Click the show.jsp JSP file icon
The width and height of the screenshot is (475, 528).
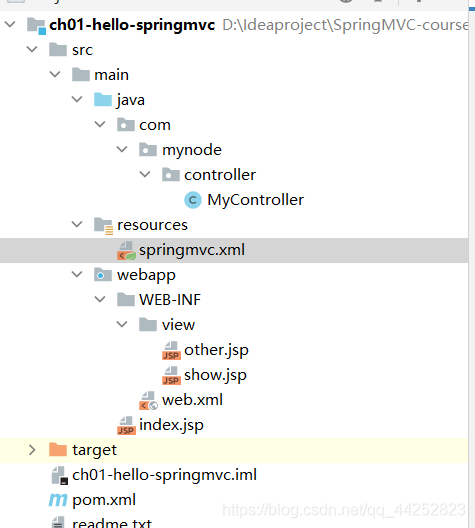click(x=171, y=375)
